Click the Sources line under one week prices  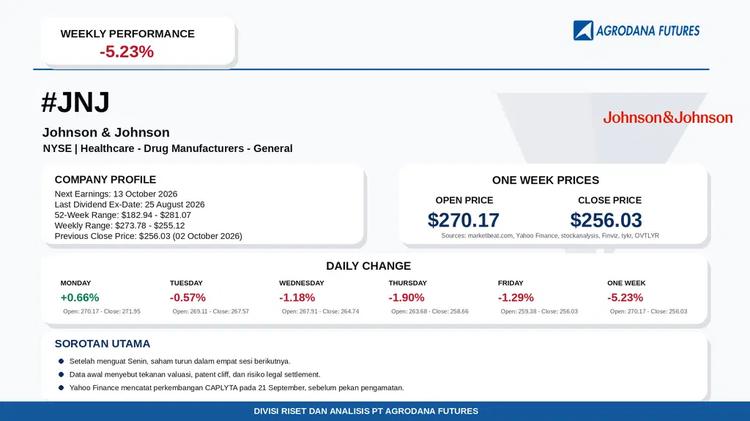550,236
